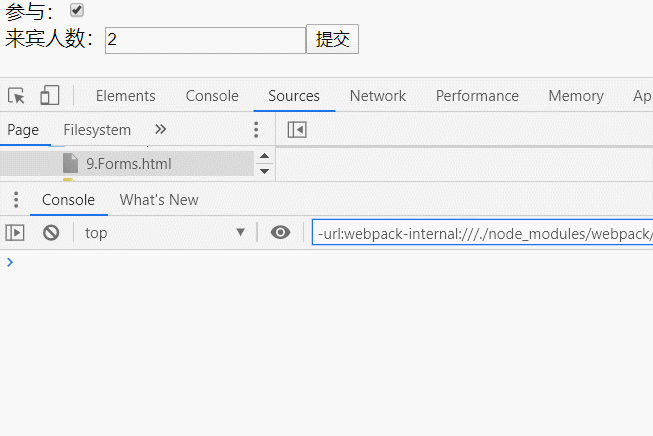The width and height of the screenshot is (653, 436).
Task: Select the 9.Forms.html file
Action: point(127,164)
